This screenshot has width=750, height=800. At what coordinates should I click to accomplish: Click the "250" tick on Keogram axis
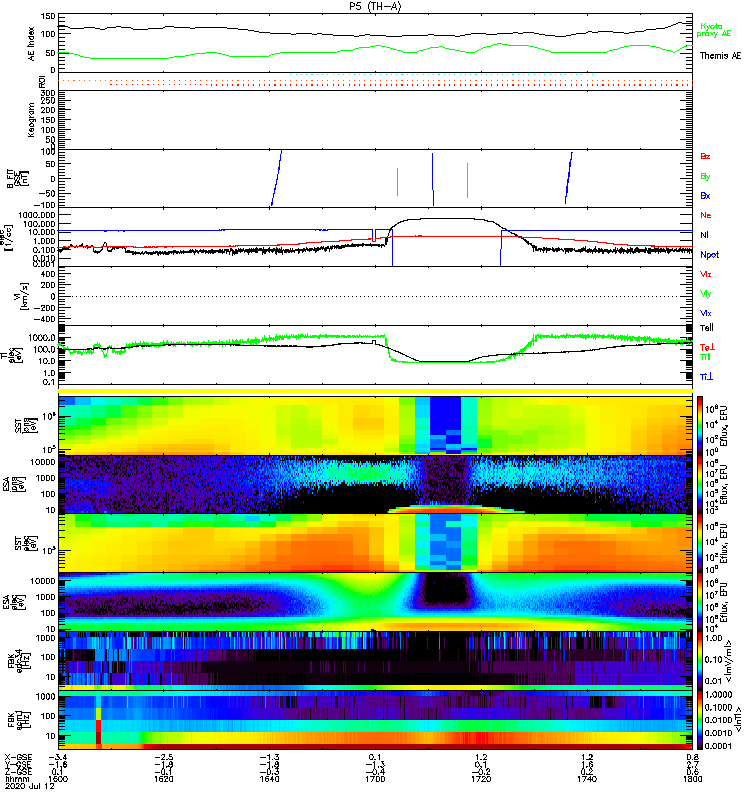[48, 102]
